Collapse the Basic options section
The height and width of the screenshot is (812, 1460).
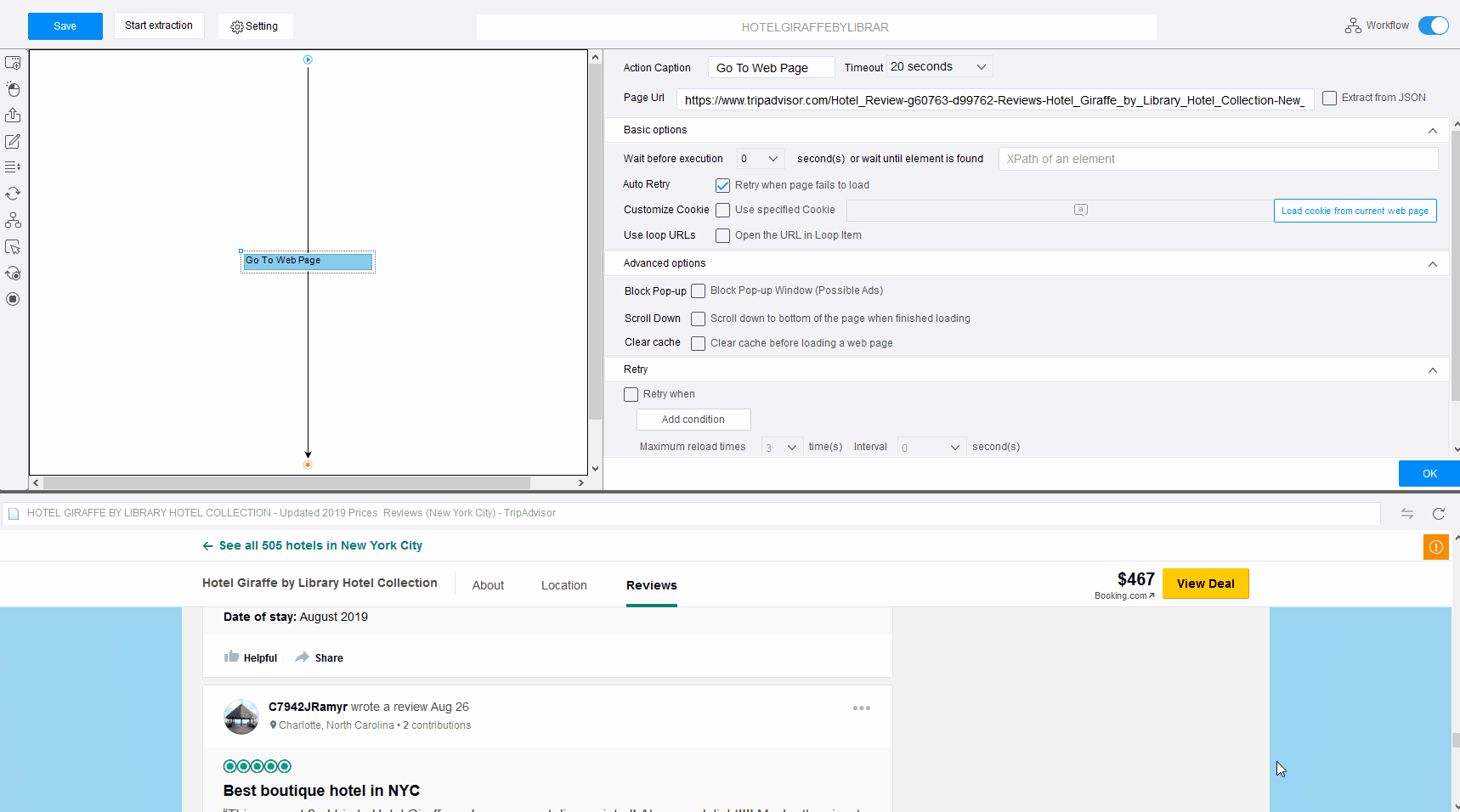pyautogui.click(x=1433, y=131)
